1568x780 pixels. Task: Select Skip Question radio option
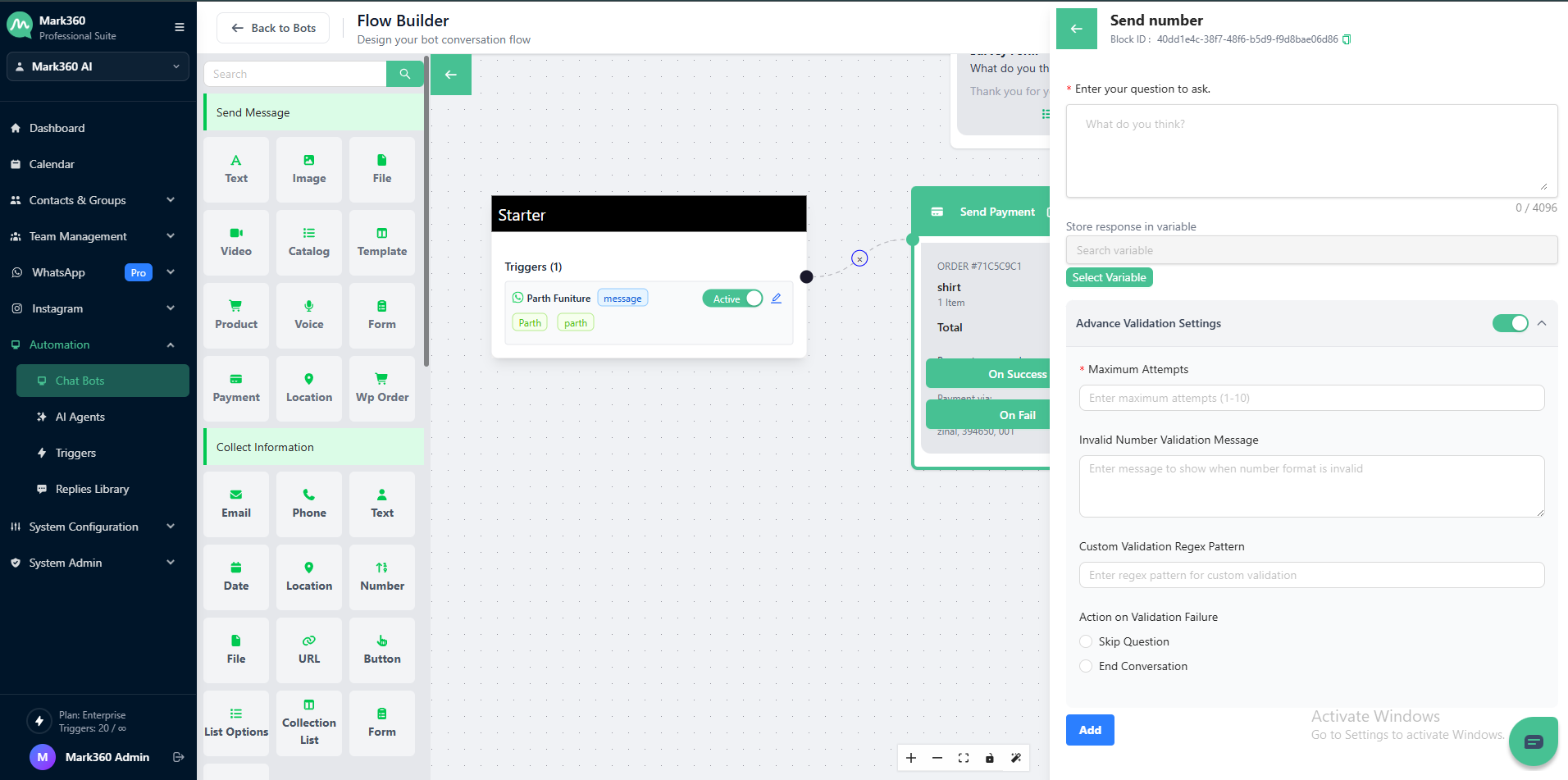[1087, 641]
